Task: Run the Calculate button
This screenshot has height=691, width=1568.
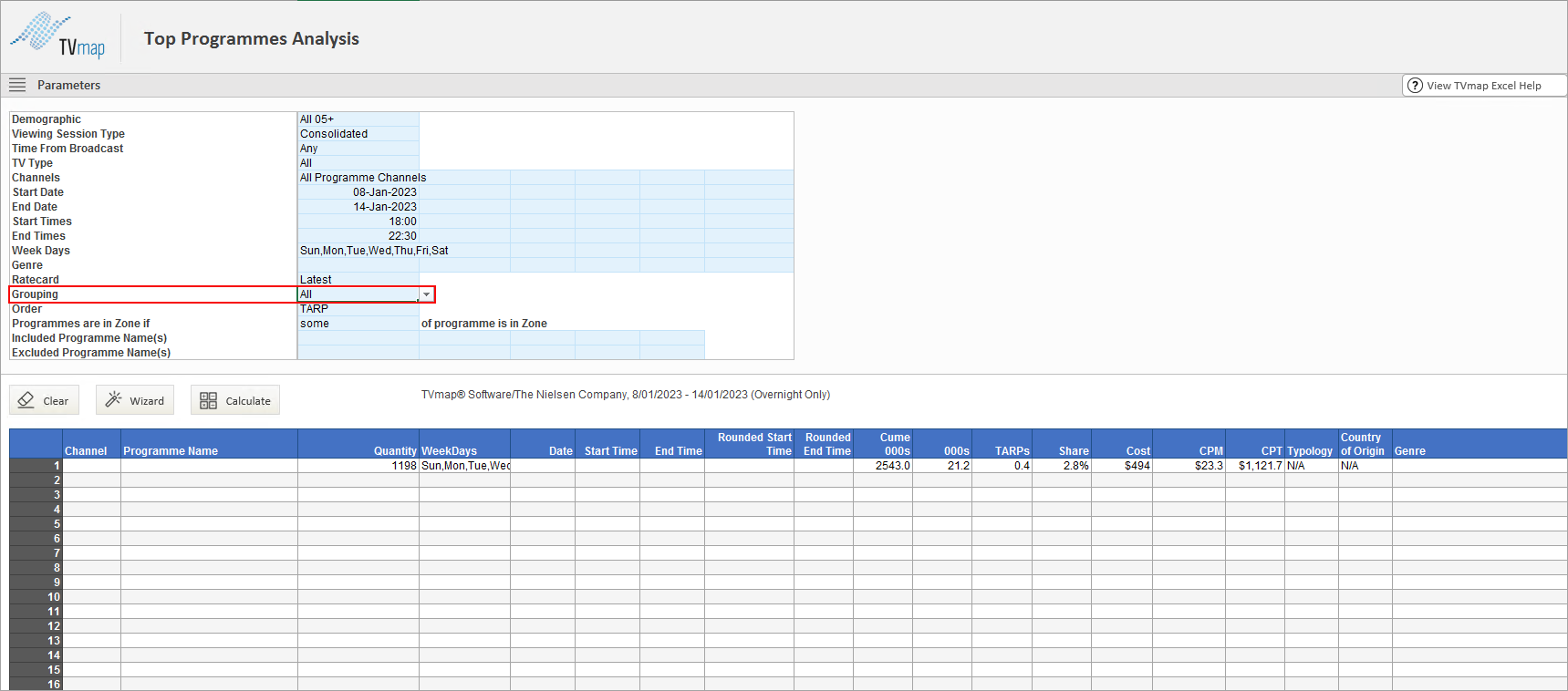Action: [235, 400]
